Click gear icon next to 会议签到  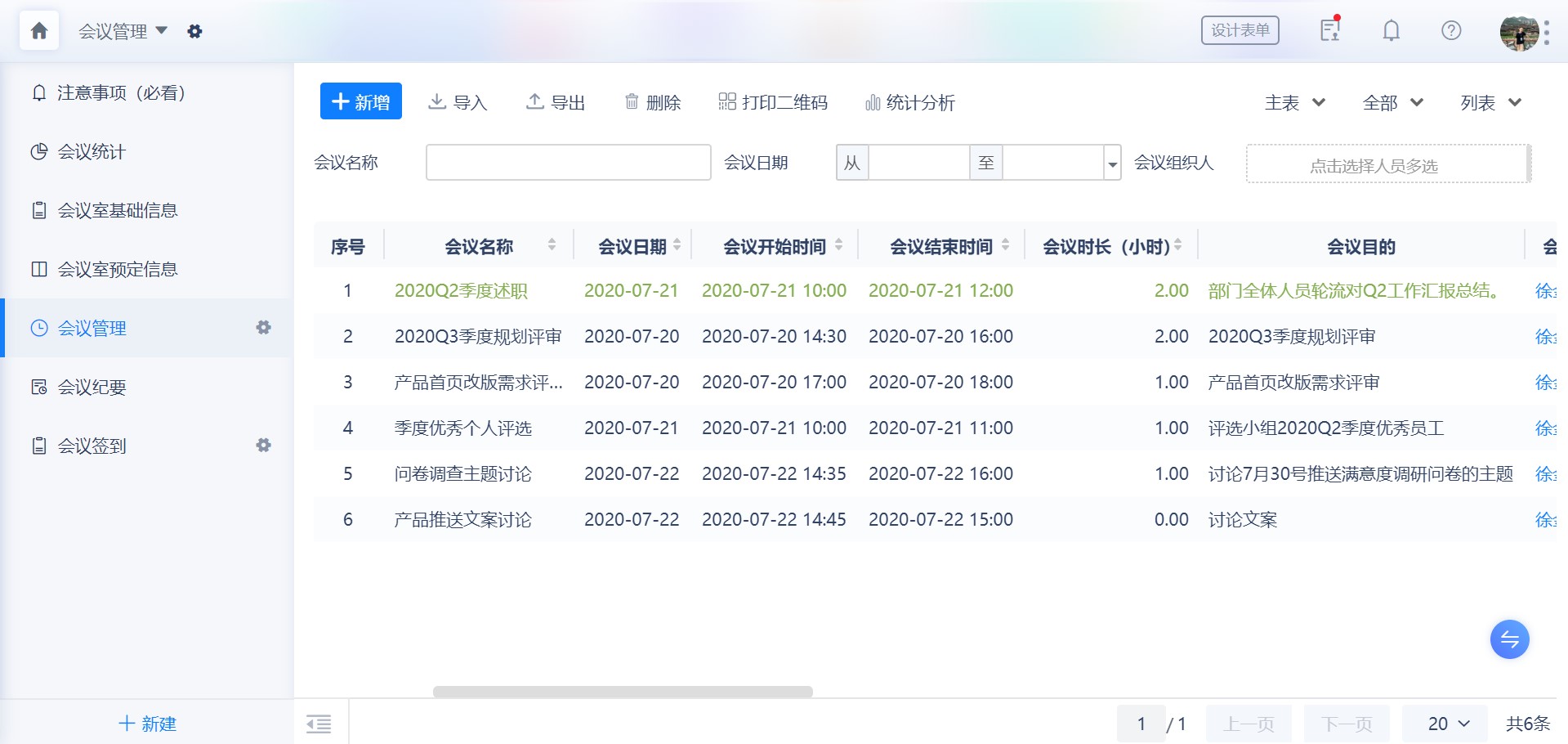tap(263, 445)
